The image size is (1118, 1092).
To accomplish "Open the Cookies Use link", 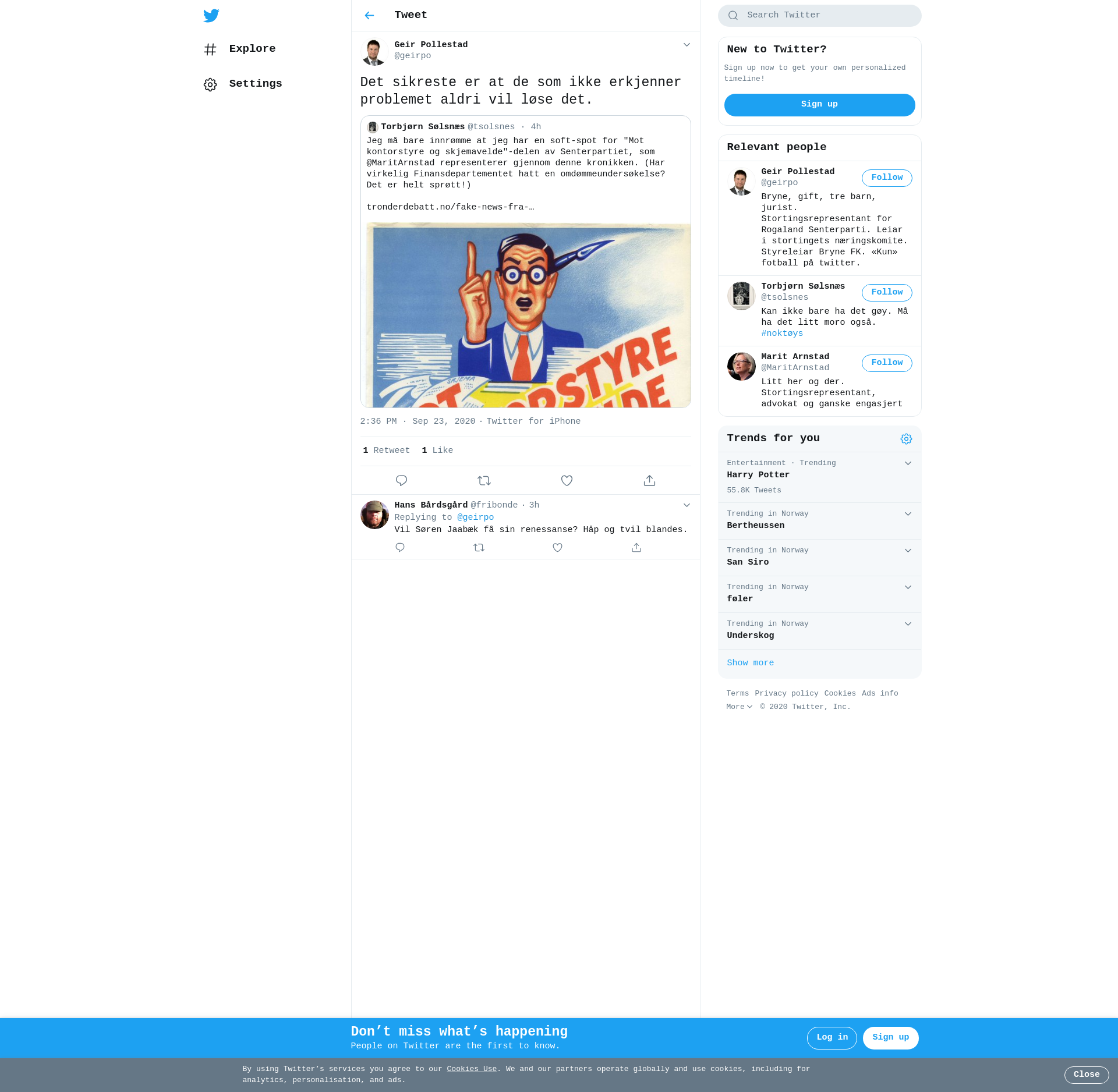I will pos(472,1069).
